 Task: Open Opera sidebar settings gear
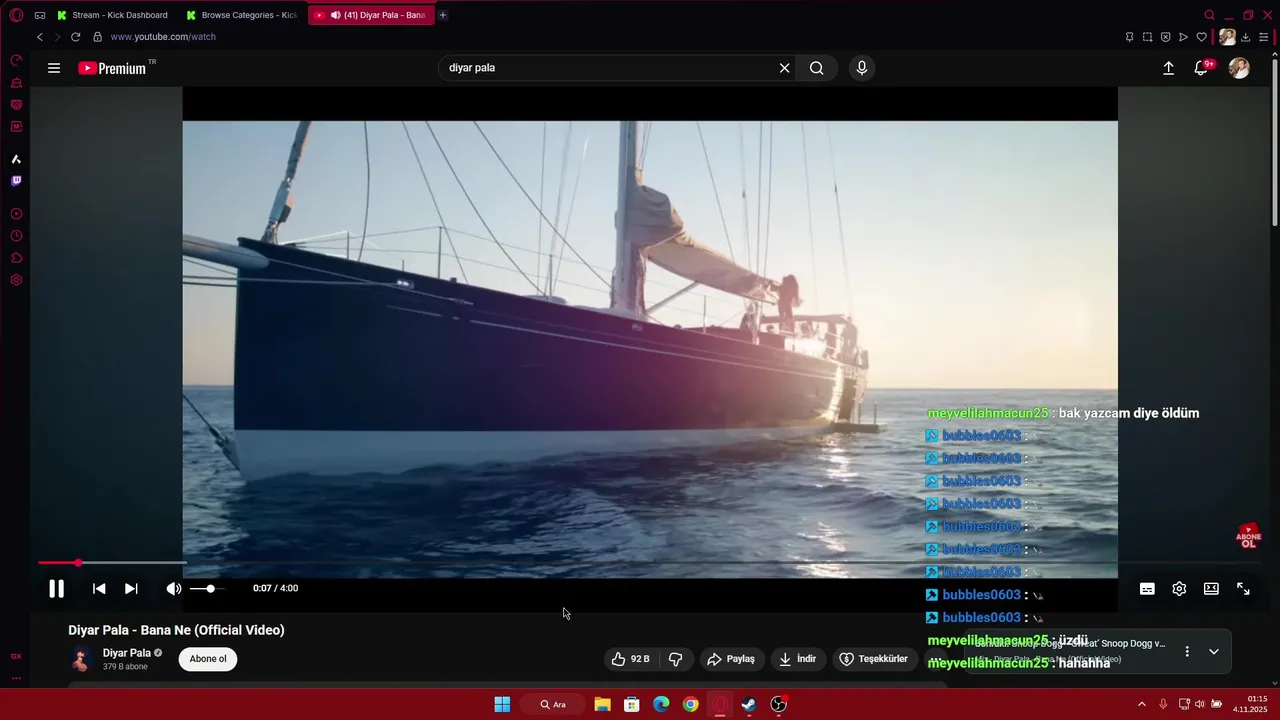click(16, 280)
